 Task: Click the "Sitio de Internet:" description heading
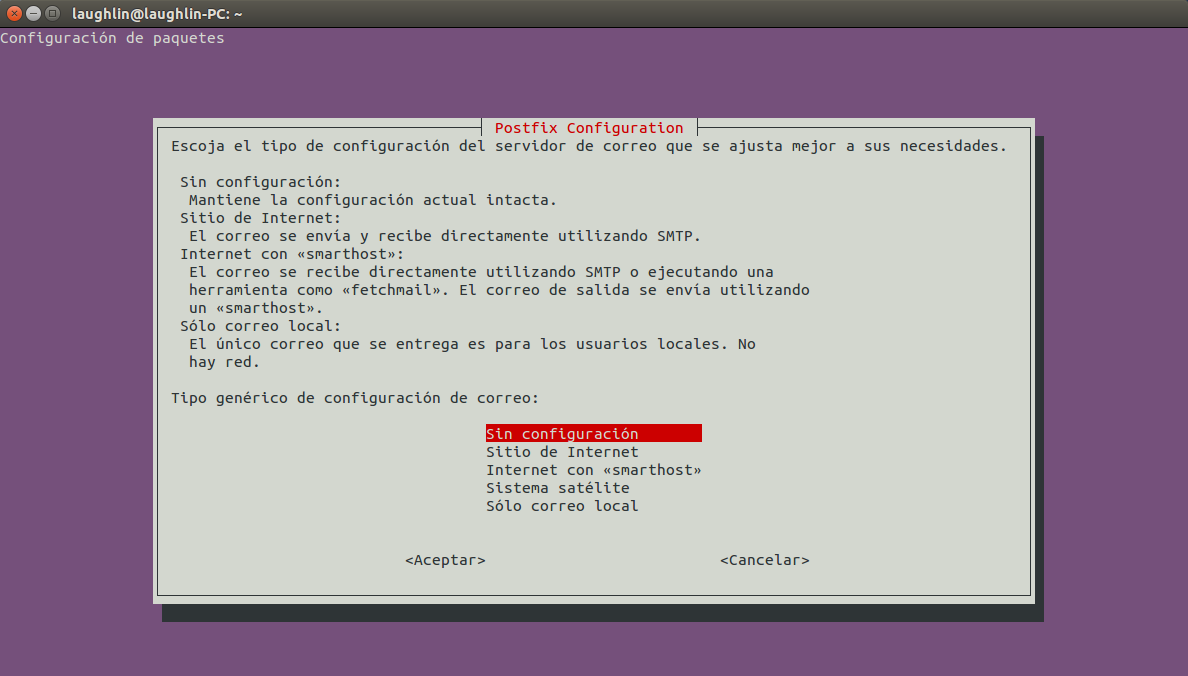click(260, 218)
